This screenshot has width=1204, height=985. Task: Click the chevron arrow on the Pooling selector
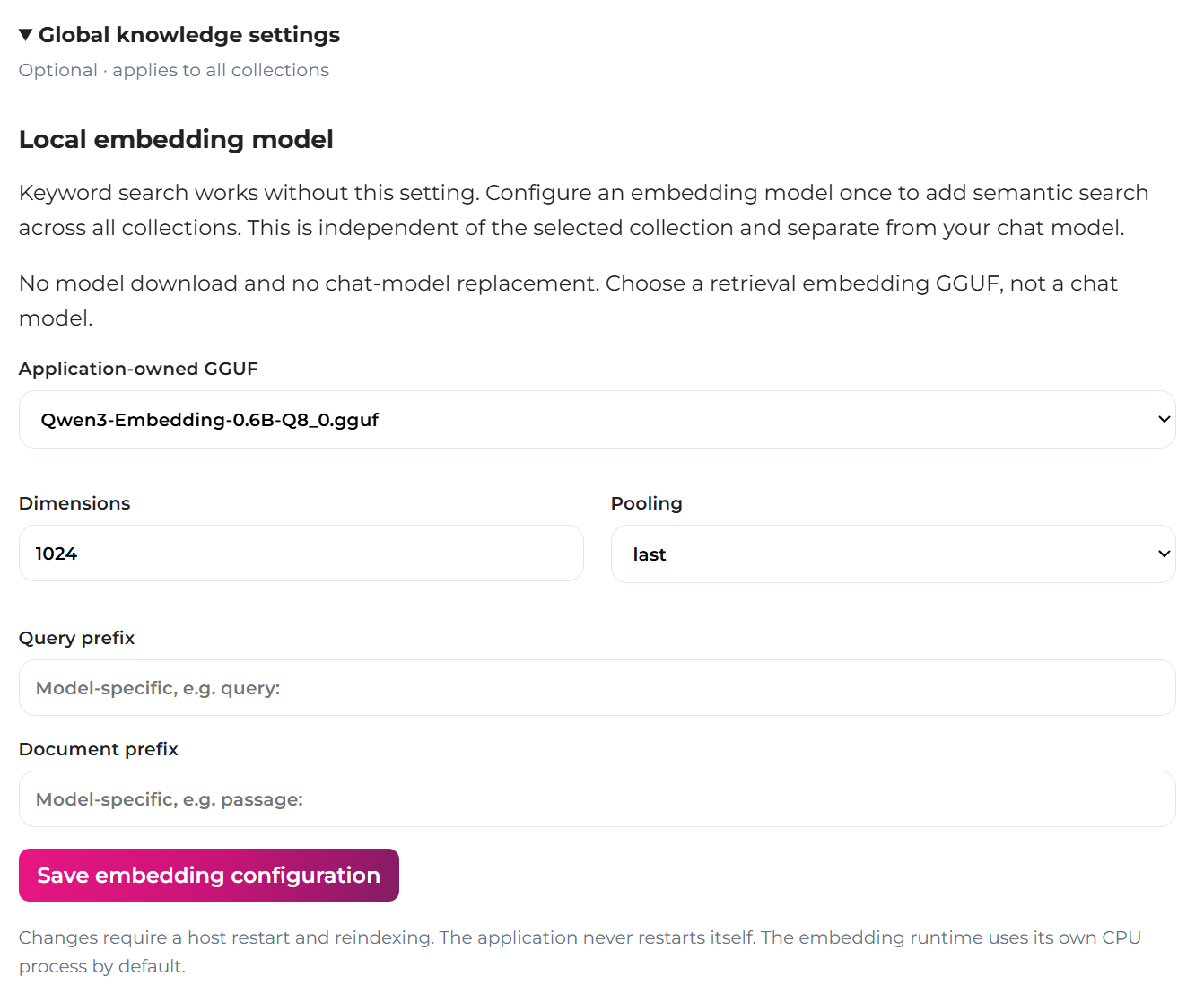click(1164, 554)
